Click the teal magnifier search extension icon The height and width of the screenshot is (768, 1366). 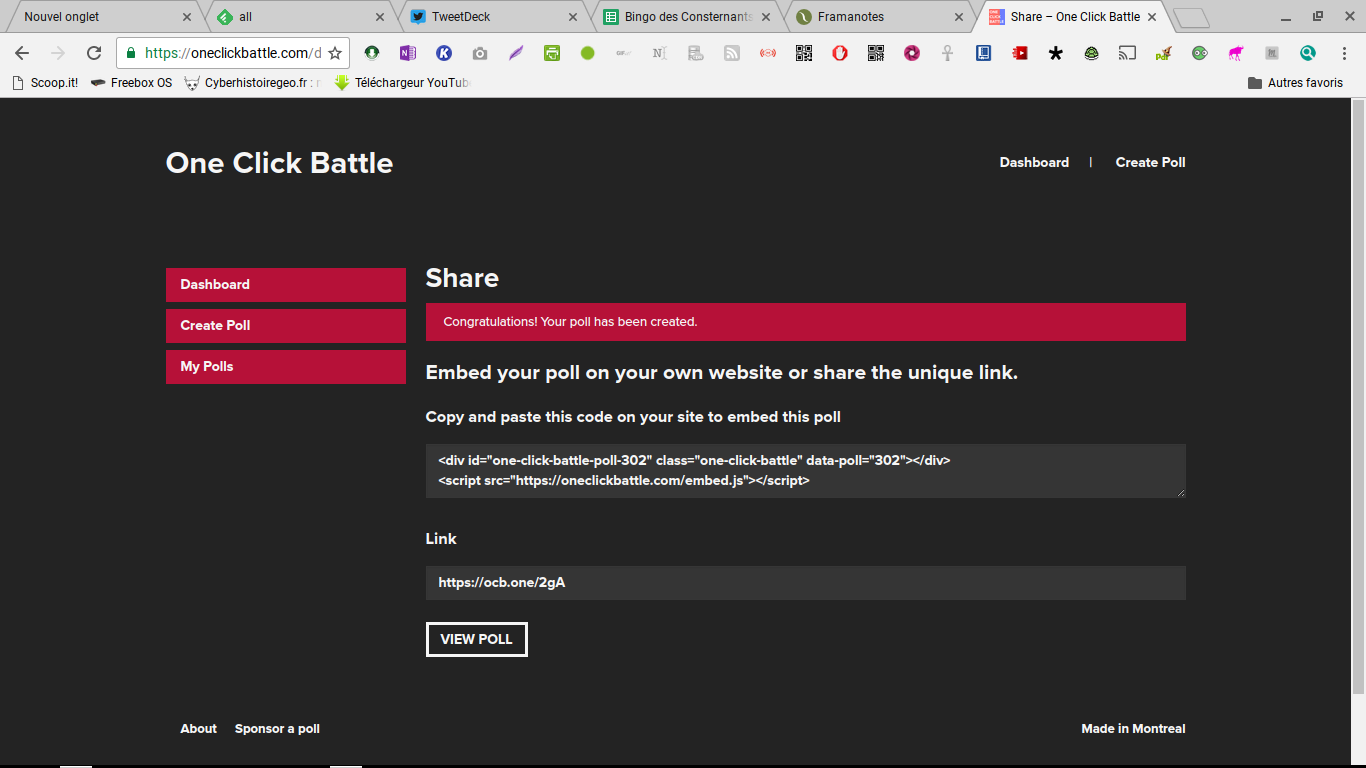click(1308, 53)
